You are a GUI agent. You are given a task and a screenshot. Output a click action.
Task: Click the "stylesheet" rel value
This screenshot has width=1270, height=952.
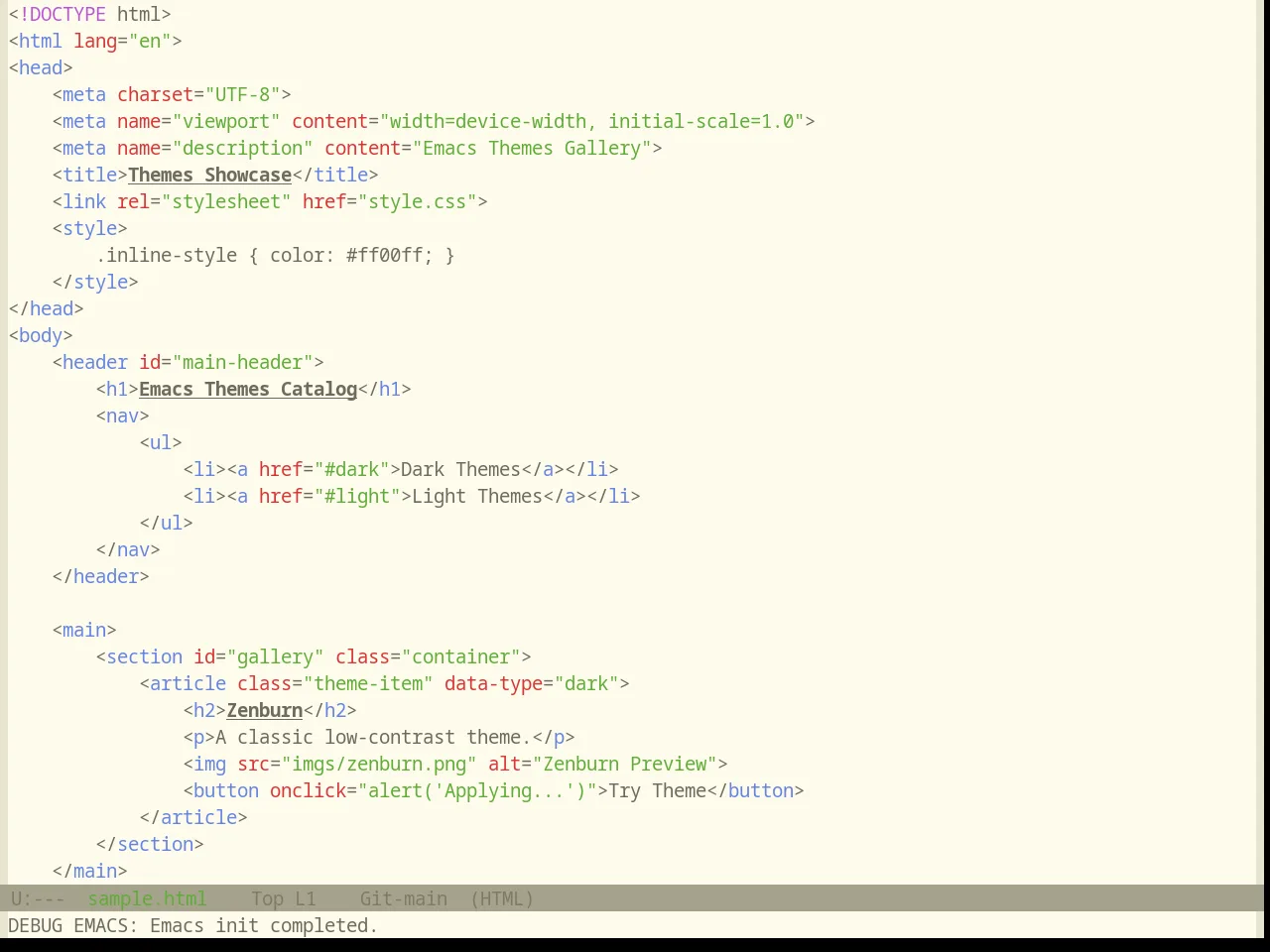tap(226, 202)
